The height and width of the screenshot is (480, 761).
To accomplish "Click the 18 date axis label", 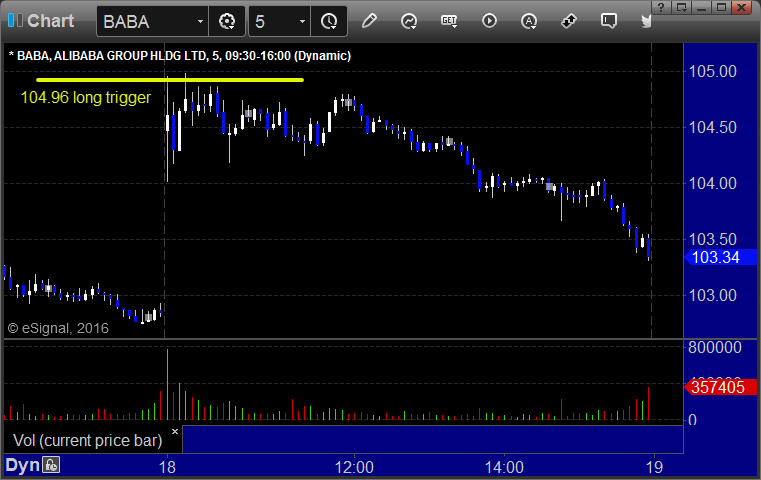I will click(167, 467).
